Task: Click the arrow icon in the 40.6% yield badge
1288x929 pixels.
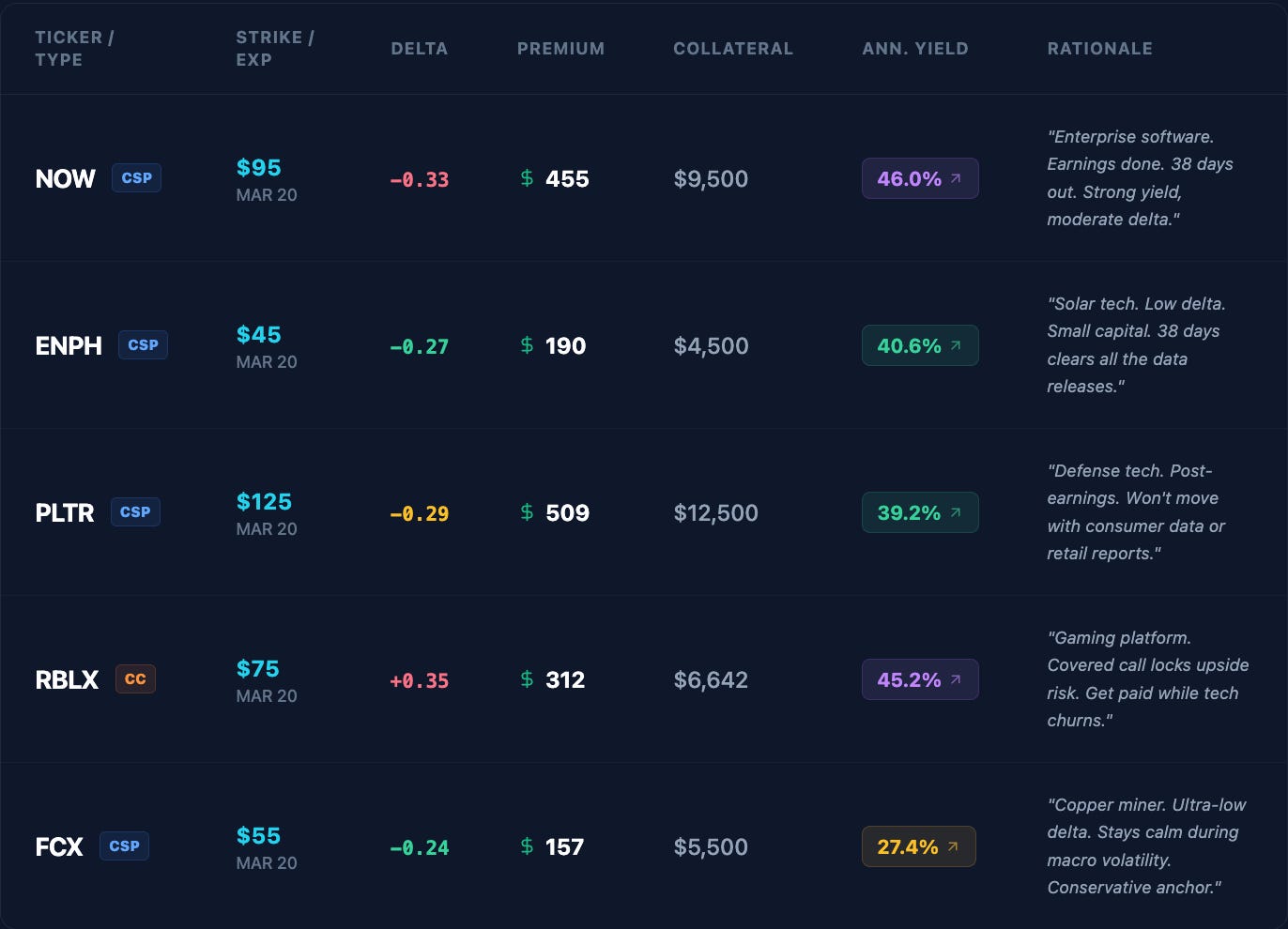Action: 956,345
